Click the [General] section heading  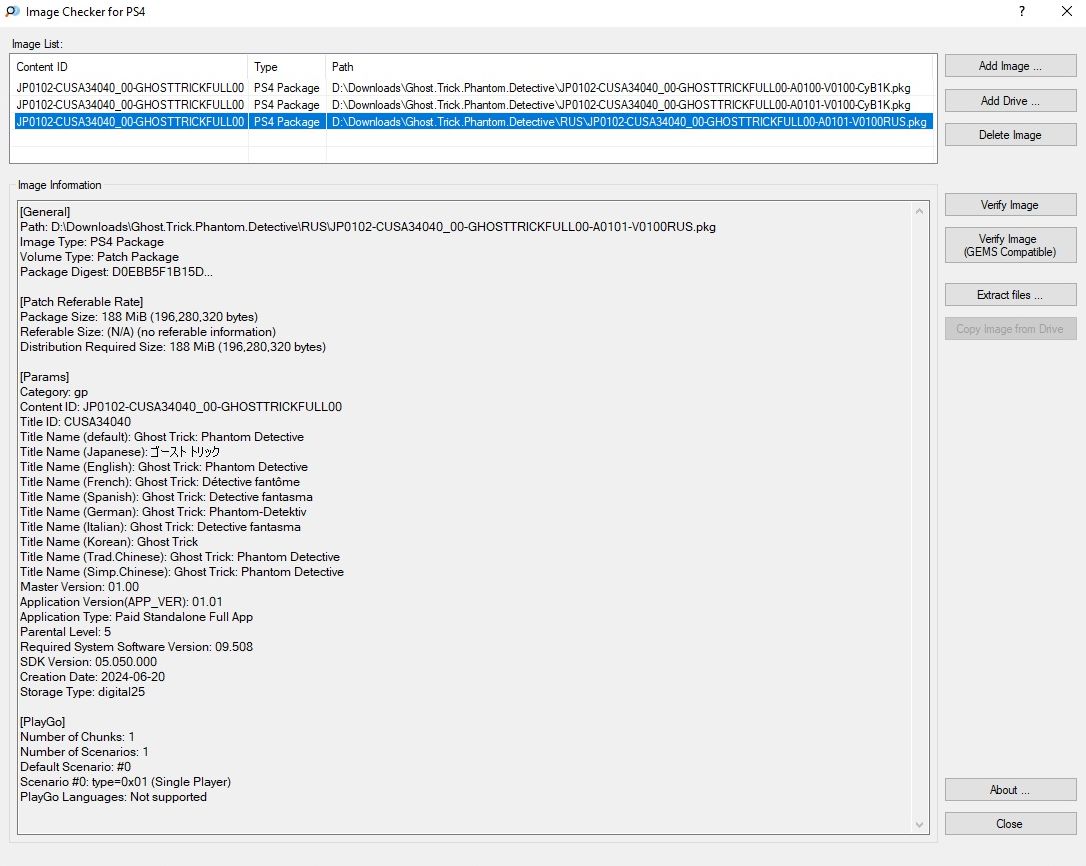pyautogui.click(x=45, y=212)
